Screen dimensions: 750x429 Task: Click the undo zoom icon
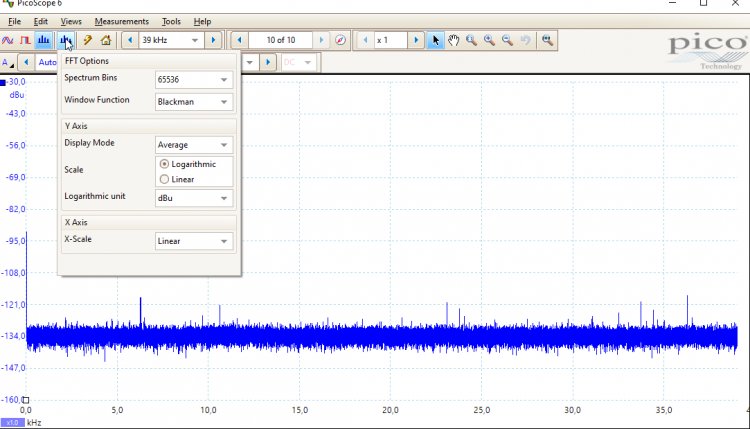525,40
